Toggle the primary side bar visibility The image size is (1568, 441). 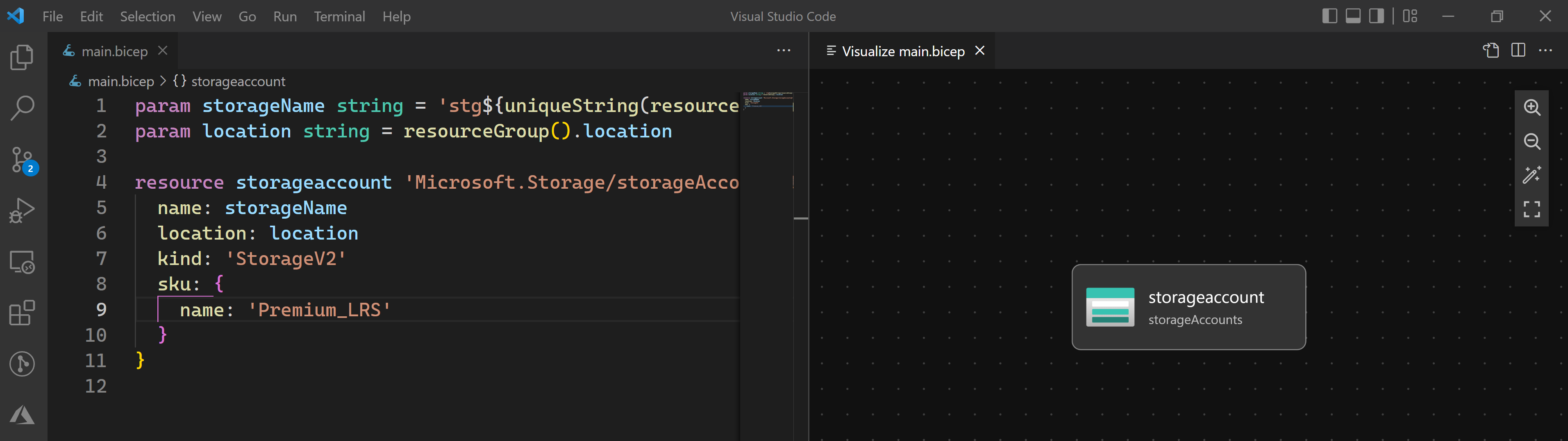point(1329,16)
